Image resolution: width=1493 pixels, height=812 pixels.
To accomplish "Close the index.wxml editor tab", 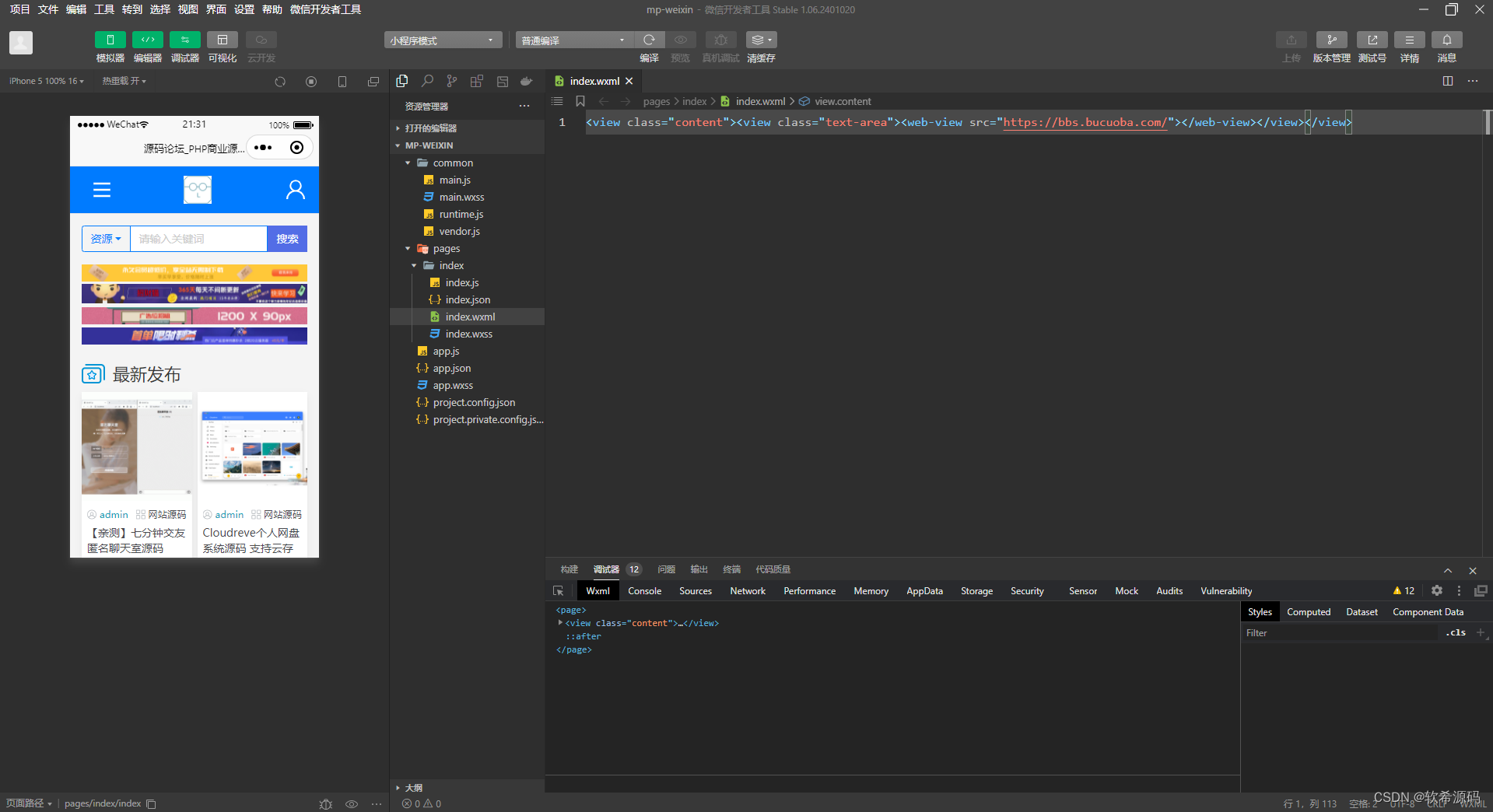I will pos(629,81).
